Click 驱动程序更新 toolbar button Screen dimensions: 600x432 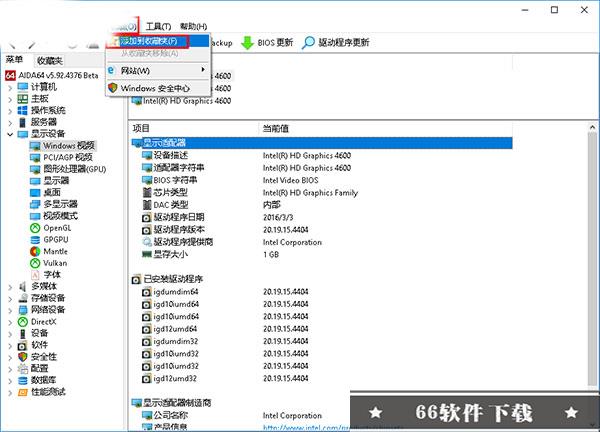(335, 43)
